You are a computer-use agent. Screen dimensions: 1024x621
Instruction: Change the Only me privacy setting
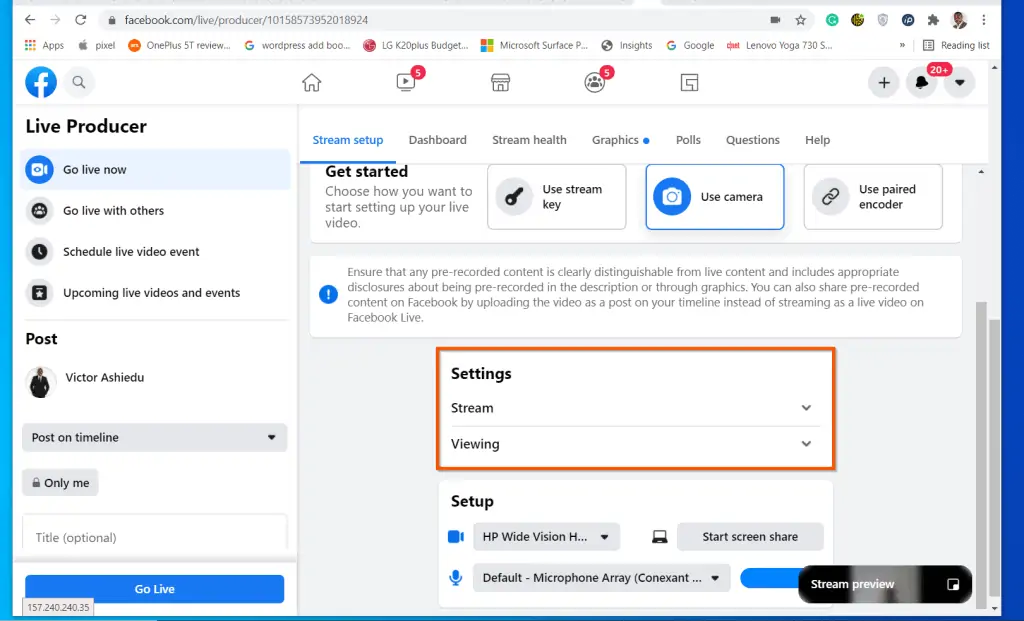[x=60, y=483]
